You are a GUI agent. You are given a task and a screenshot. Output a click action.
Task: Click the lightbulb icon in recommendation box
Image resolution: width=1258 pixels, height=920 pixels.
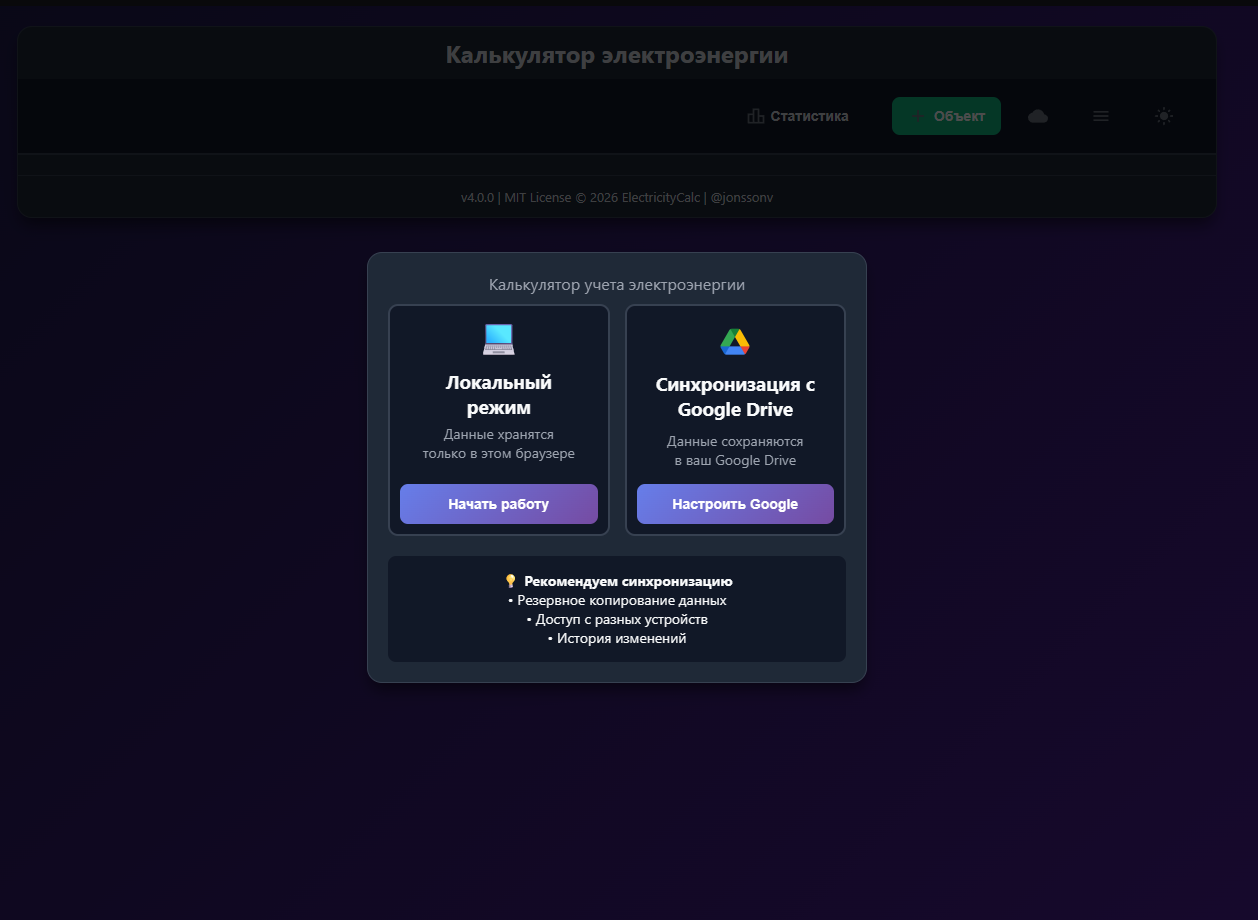(x=510, y=580)
